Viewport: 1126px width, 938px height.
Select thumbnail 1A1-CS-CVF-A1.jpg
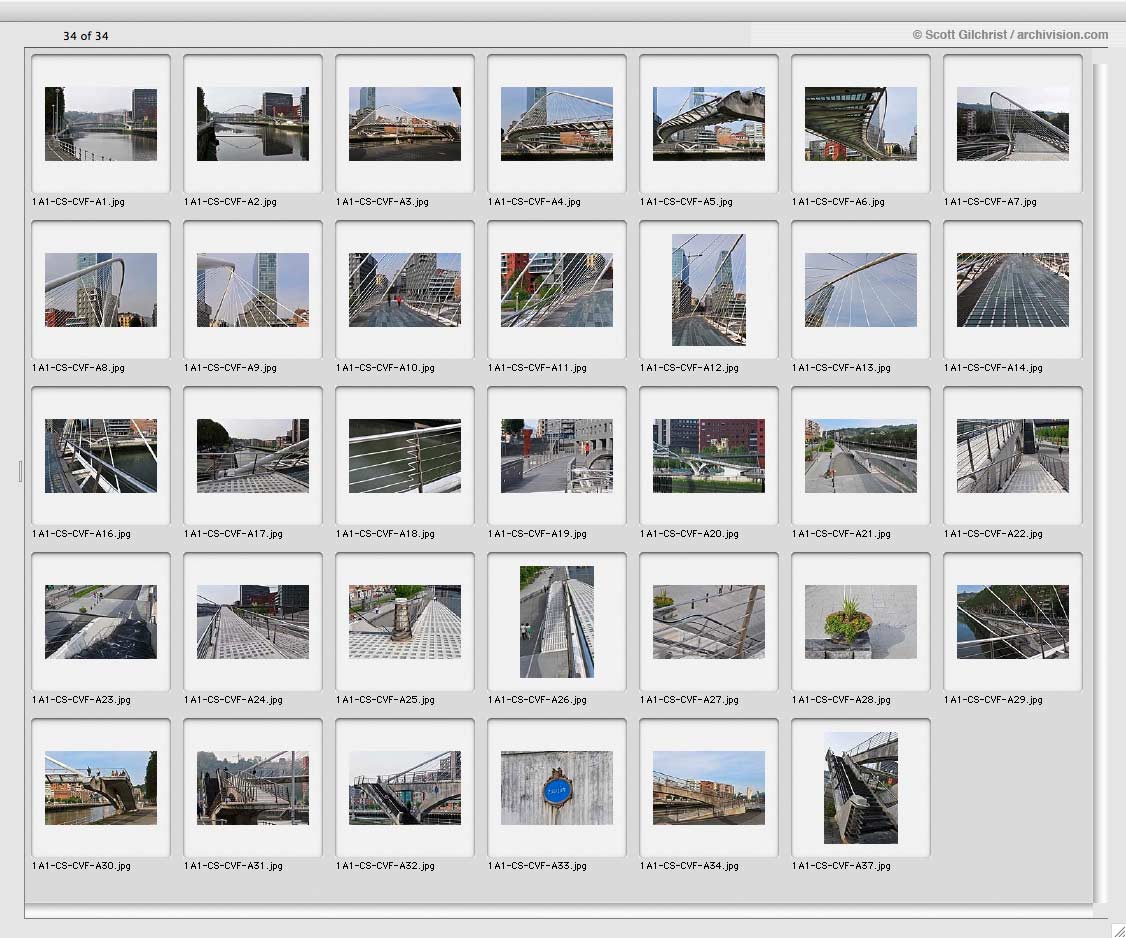[101, 124]
